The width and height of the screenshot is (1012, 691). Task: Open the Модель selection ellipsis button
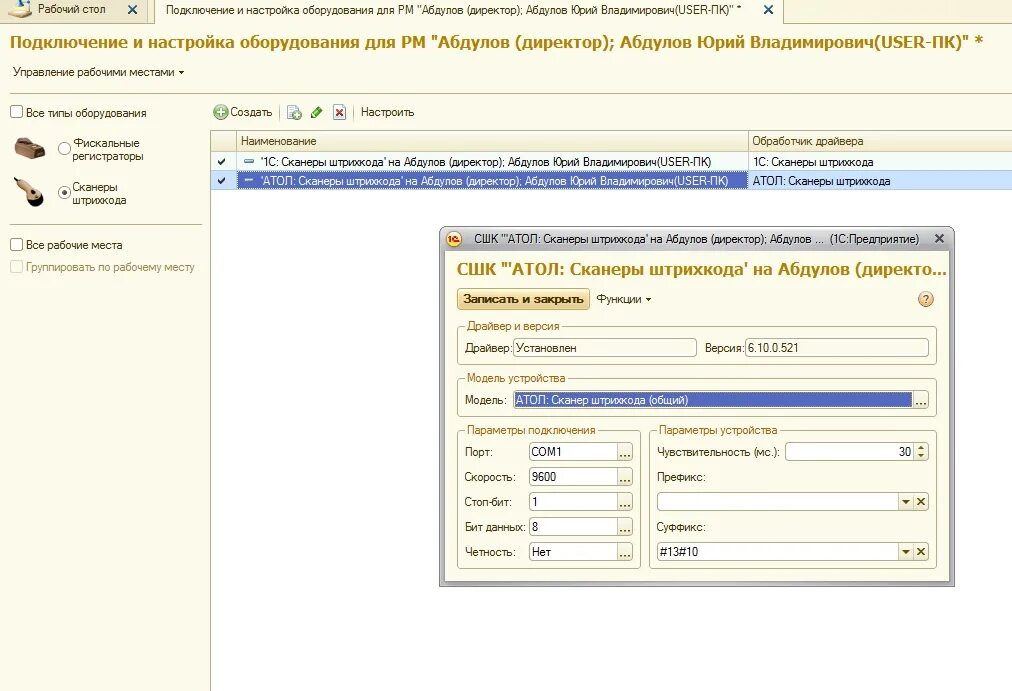click(x=920, y=400)
